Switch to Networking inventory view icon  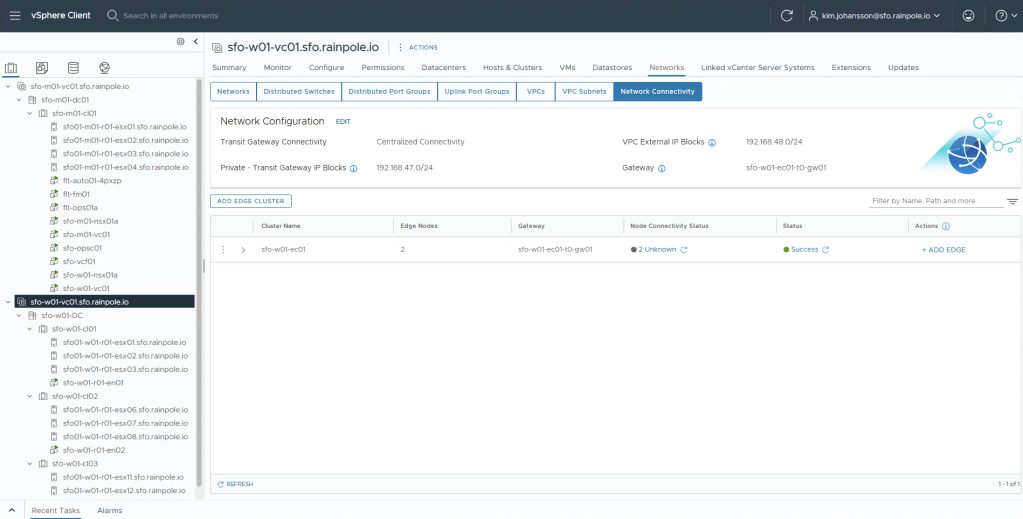(104, 68)
